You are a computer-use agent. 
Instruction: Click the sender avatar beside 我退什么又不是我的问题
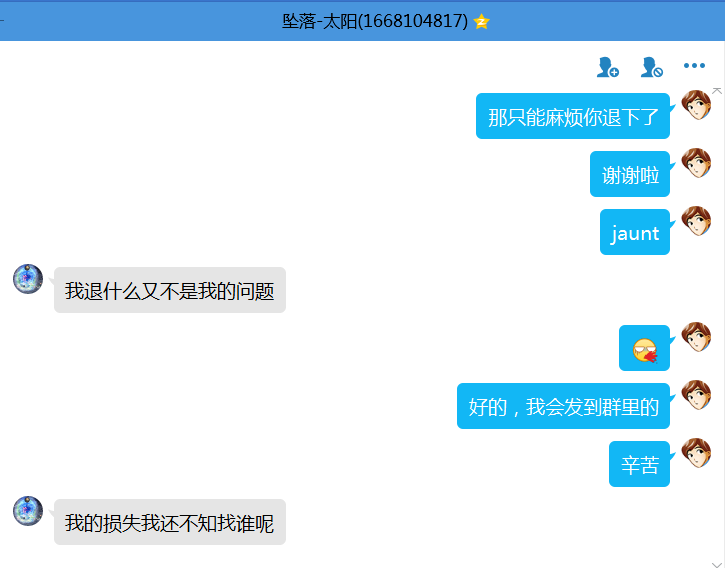coord(28,279)
